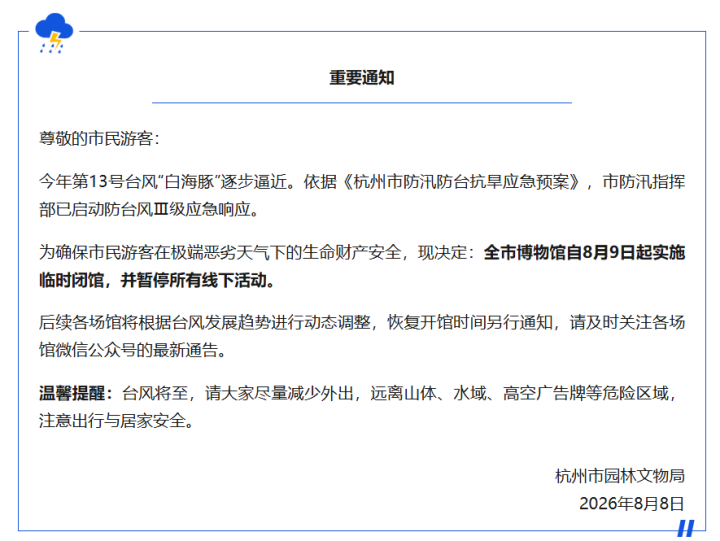Click the bold text 并暂停所有线下活动
720x541 pixels.
194,280
